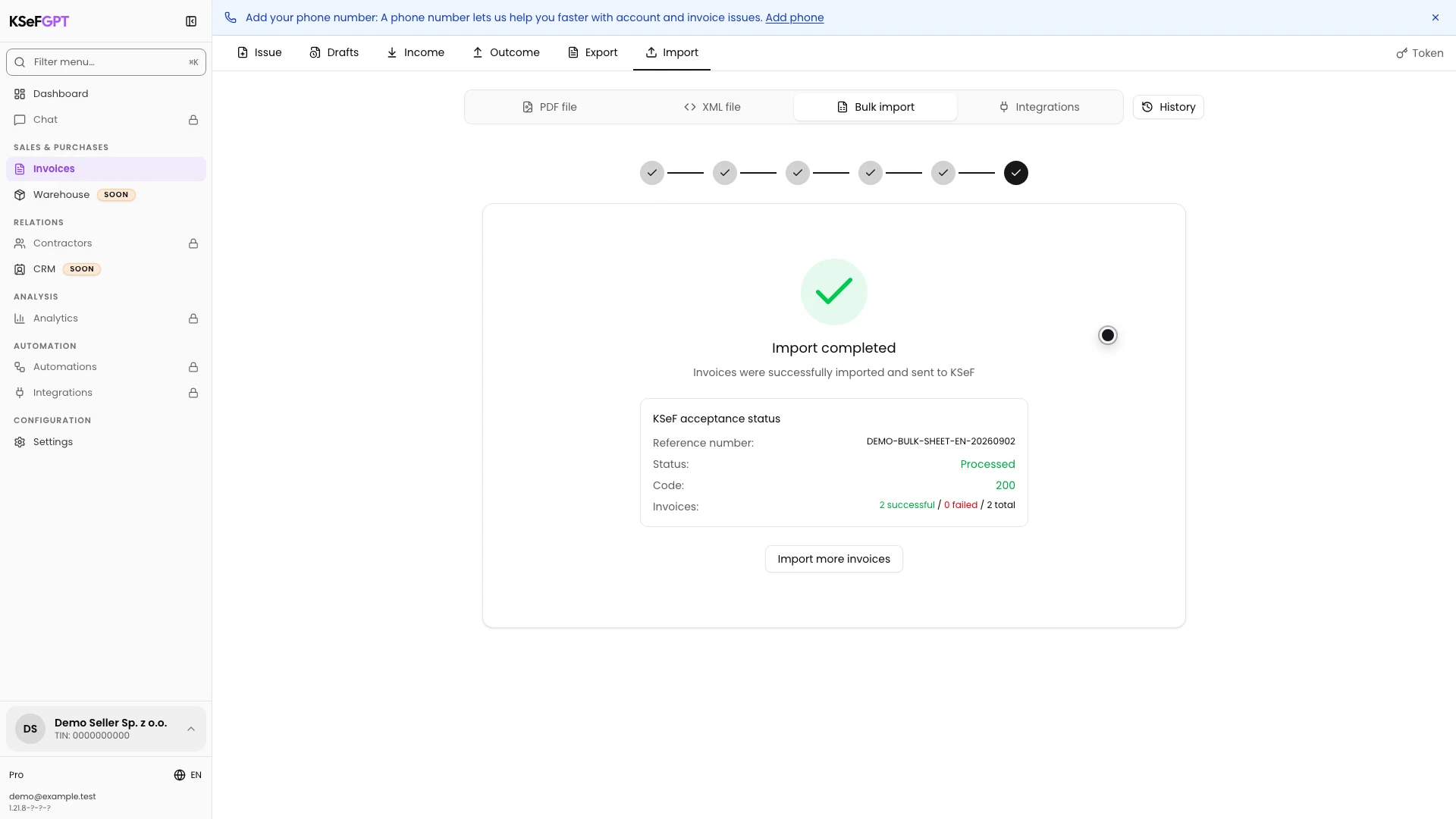Select the PDF file import option
1456x819 pixels.
click(549, 107)
